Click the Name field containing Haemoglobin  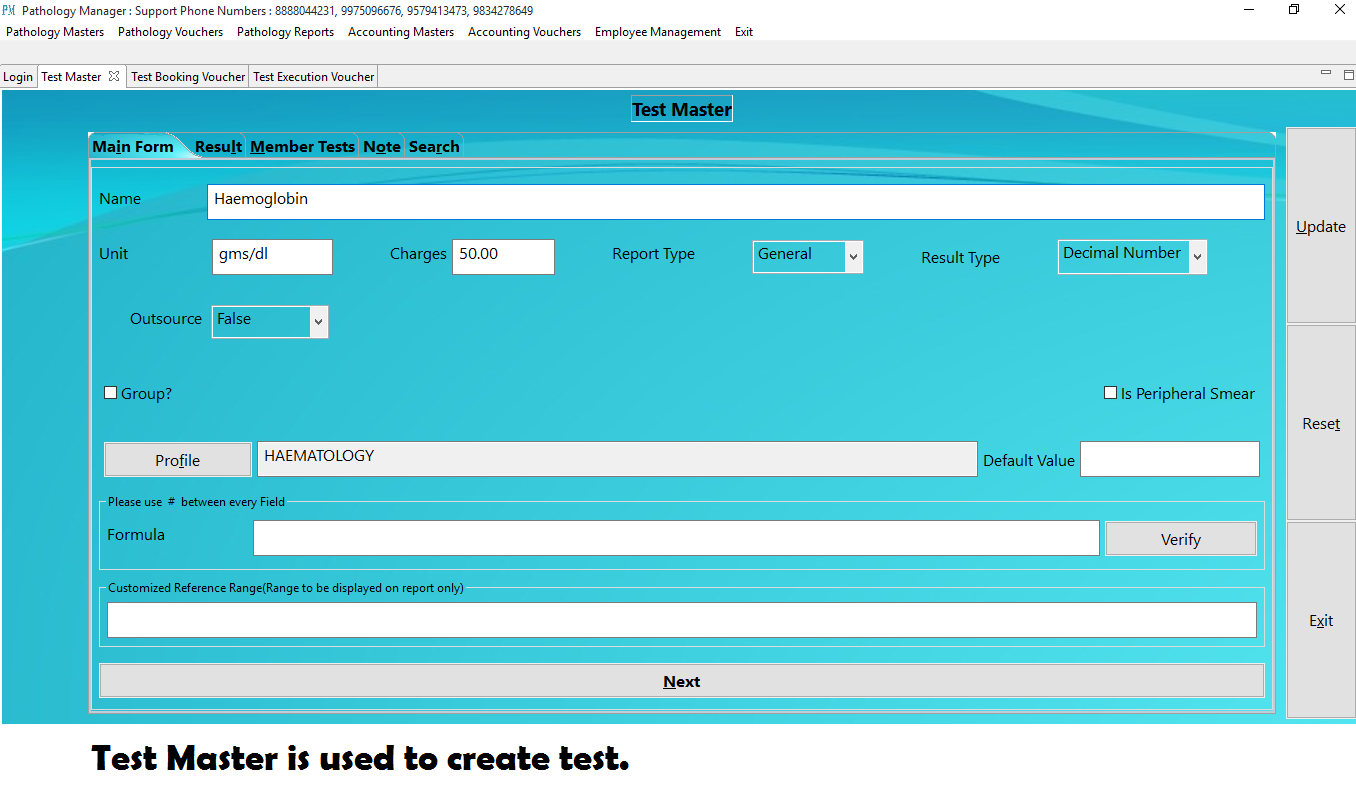pyautogui.click(x=736, y=201)
